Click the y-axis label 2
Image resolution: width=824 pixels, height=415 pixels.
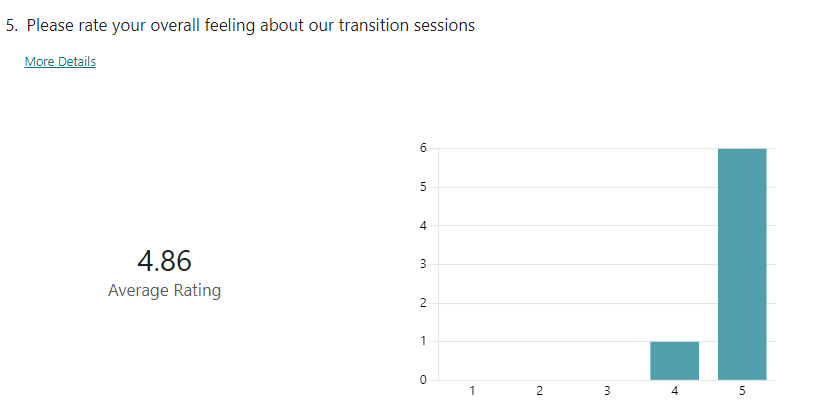click(423, 303)
